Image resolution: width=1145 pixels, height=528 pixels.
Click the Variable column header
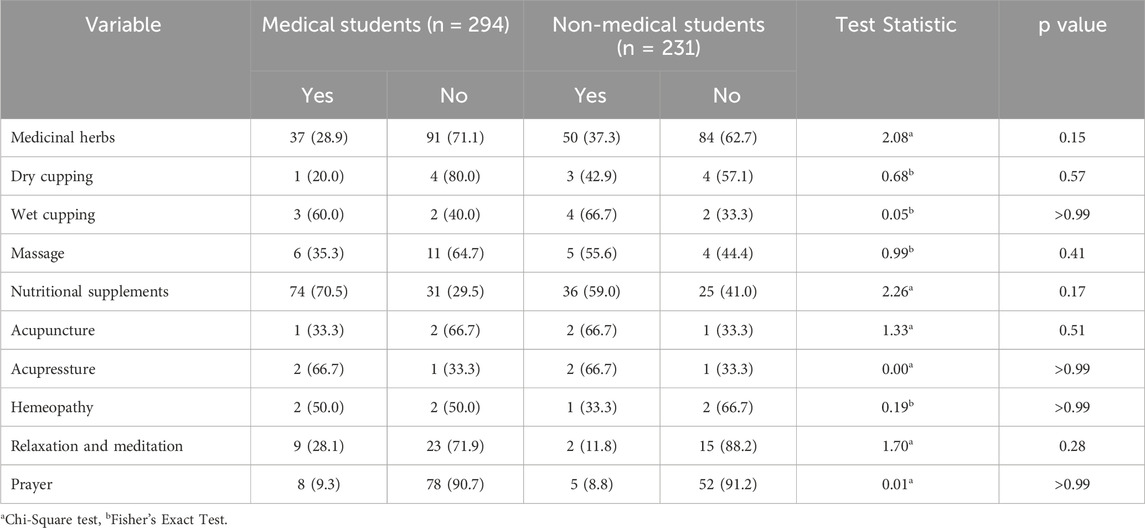pos(125,26)
